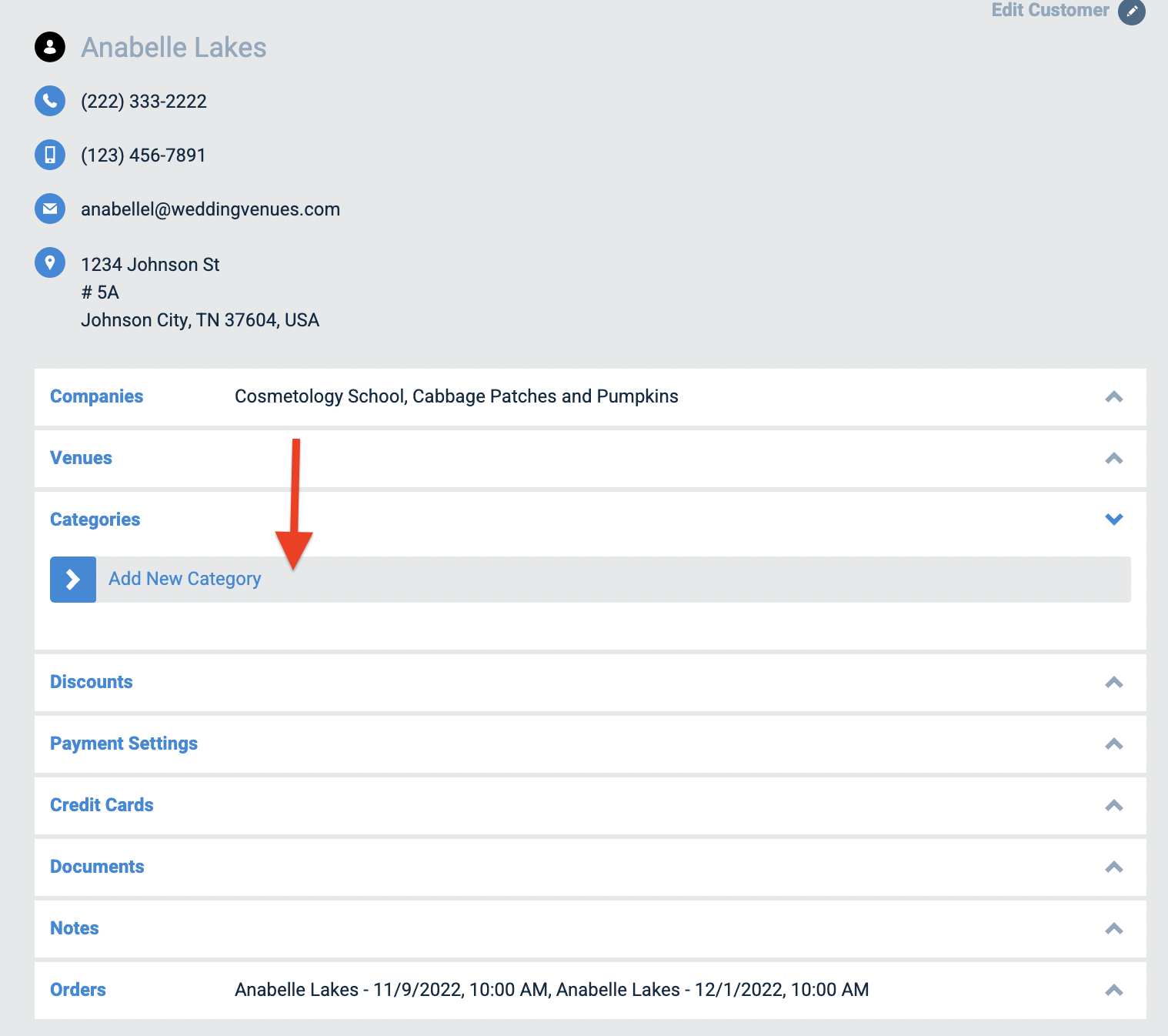
Task: Click the Edit Customer pencil icon
Action: [x=1131, y=12]
